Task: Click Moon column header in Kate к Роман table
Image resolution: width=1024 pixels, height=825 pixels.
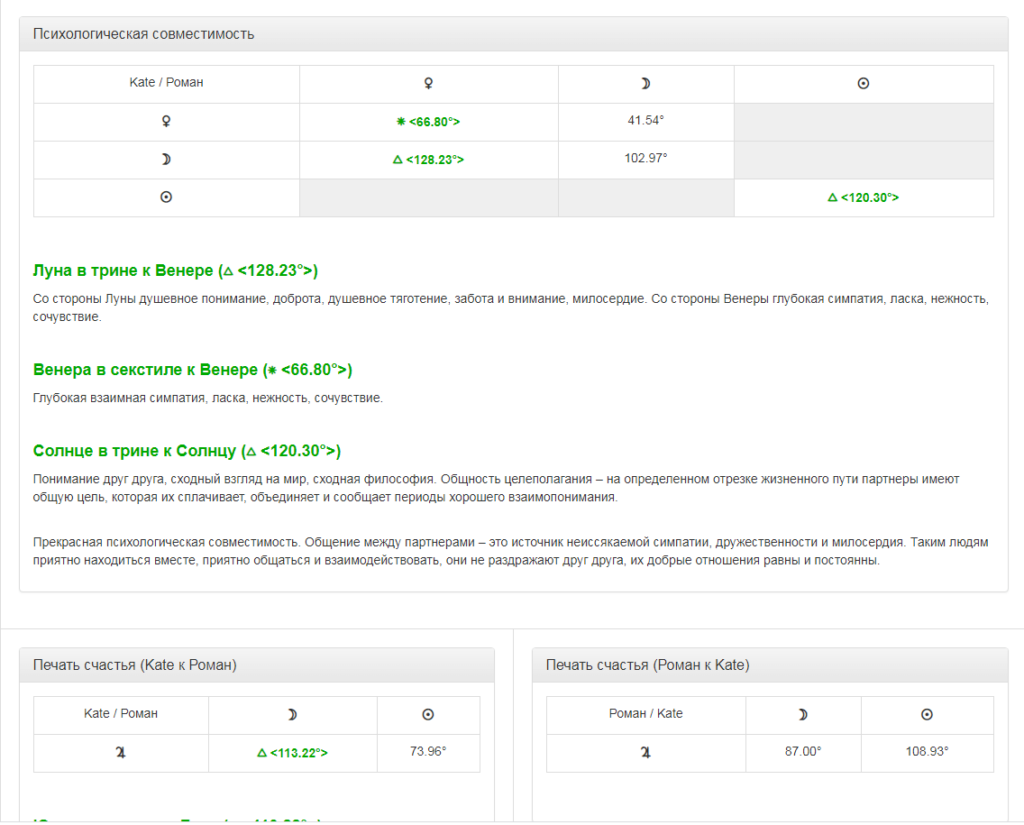Action: pos(292,715)
